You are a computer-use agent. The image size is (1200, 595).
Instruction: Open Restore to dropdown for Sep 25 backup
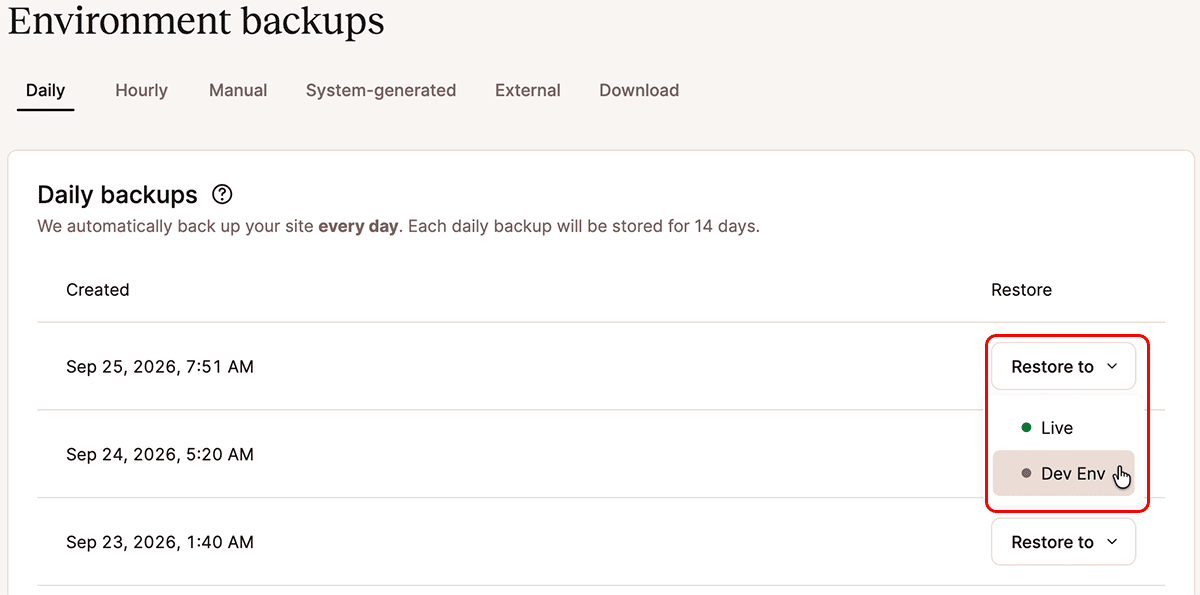pos(1063,367)
